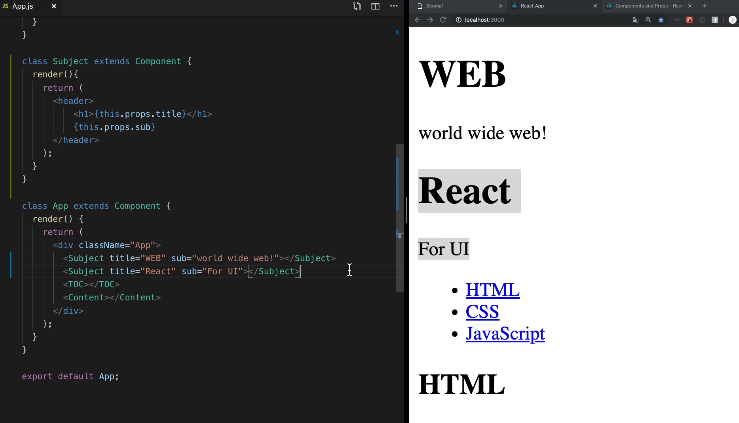739x423 pixels.
Task: Open the red browser extension icon
Action: click(x=690, y=20)
